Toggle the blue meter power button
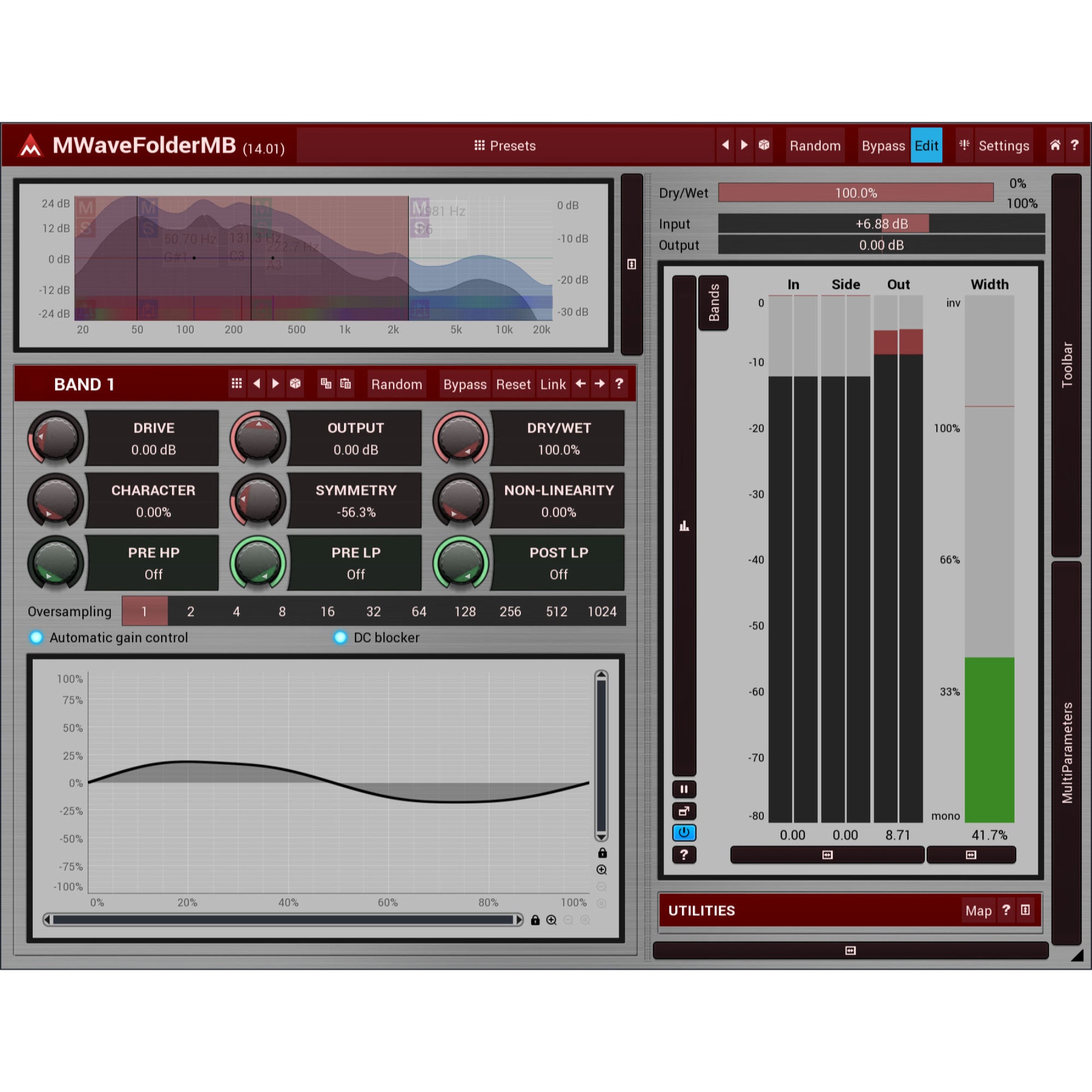This screenshot has height=1092, width=1092. (684, 833)
